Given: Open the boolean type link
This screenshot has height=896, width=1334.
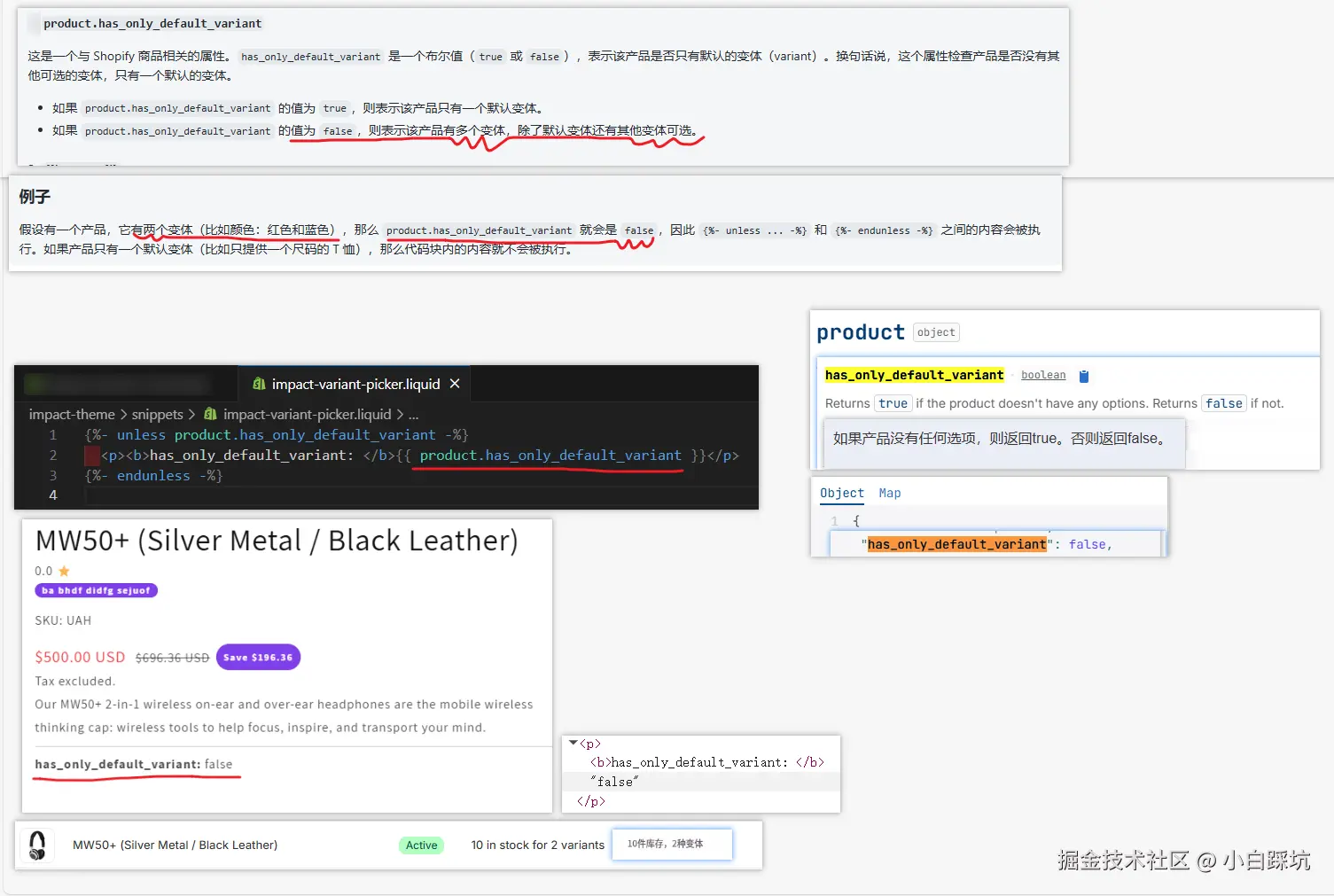Looking at the screenshot, I should click(1043, 375).
